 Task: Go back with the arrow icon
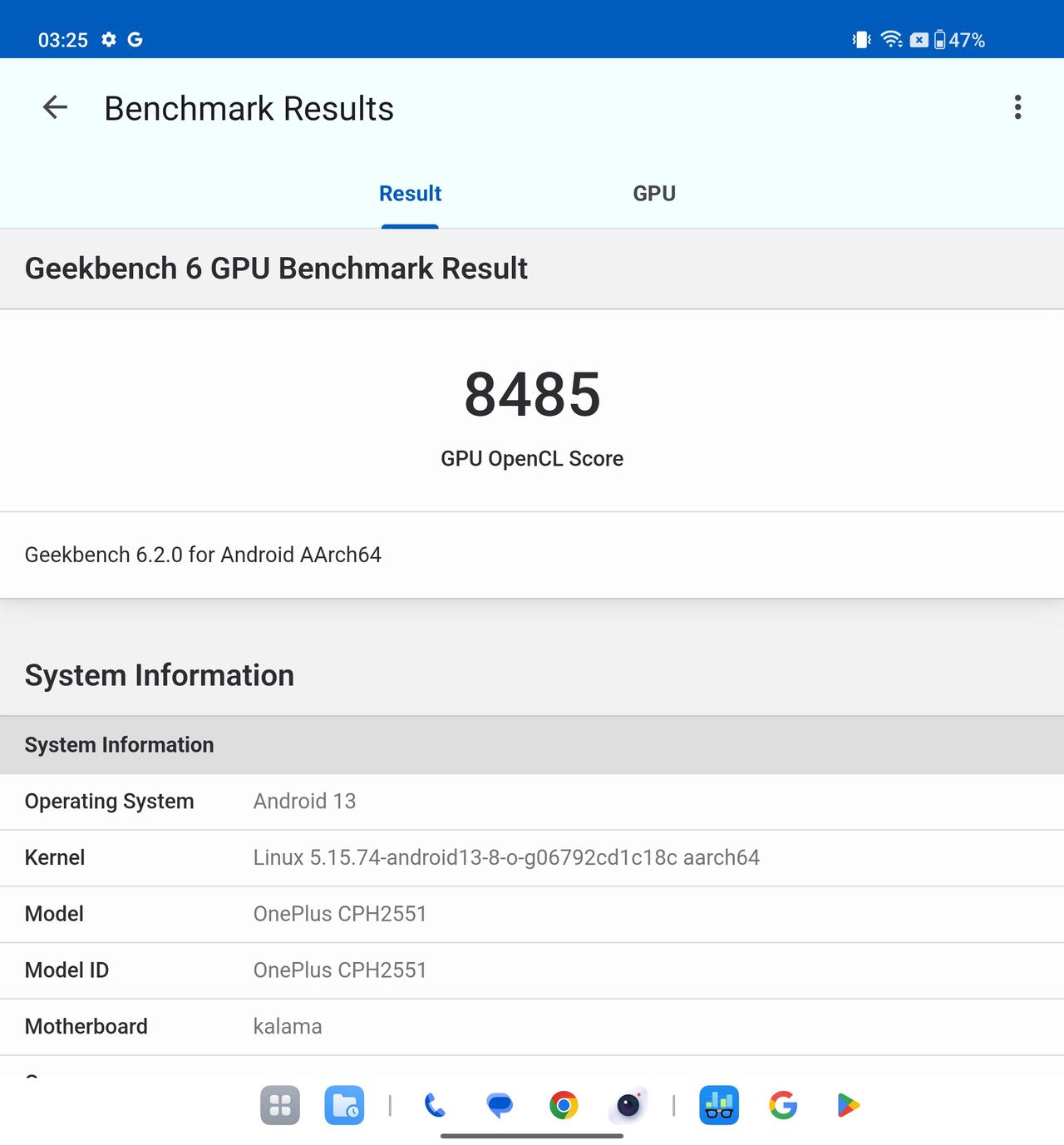coord(55,107)
